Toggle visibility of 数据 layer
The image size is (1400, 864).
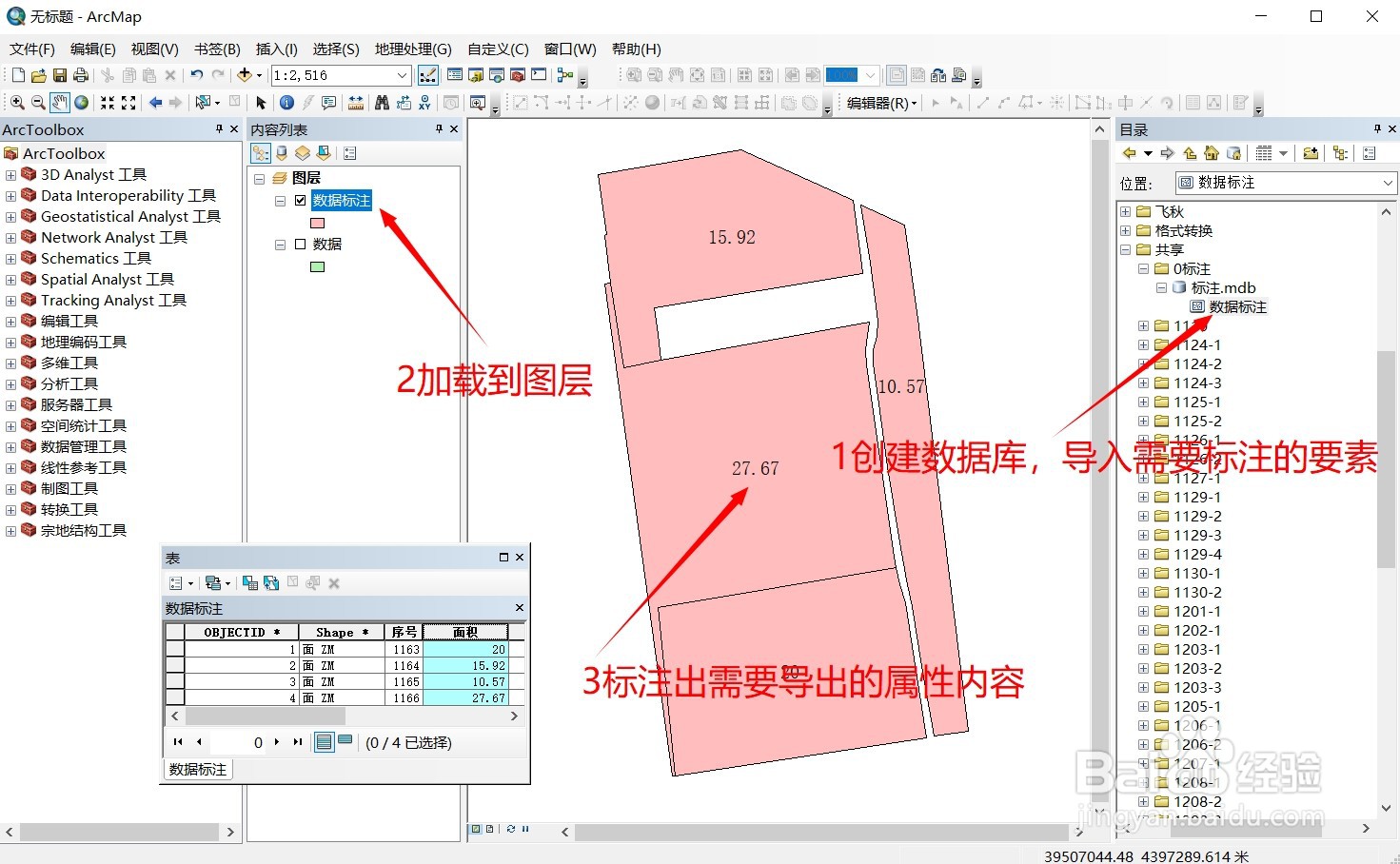pos(300,244)
